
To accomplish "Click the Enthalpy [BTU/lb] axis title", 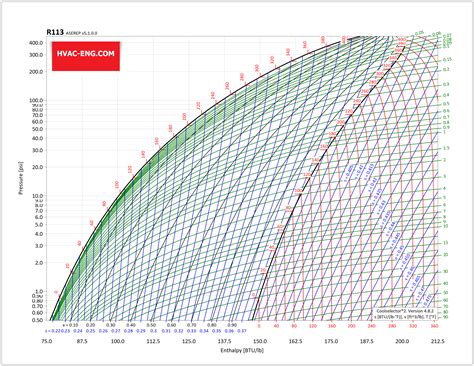I will pos(242,350).
